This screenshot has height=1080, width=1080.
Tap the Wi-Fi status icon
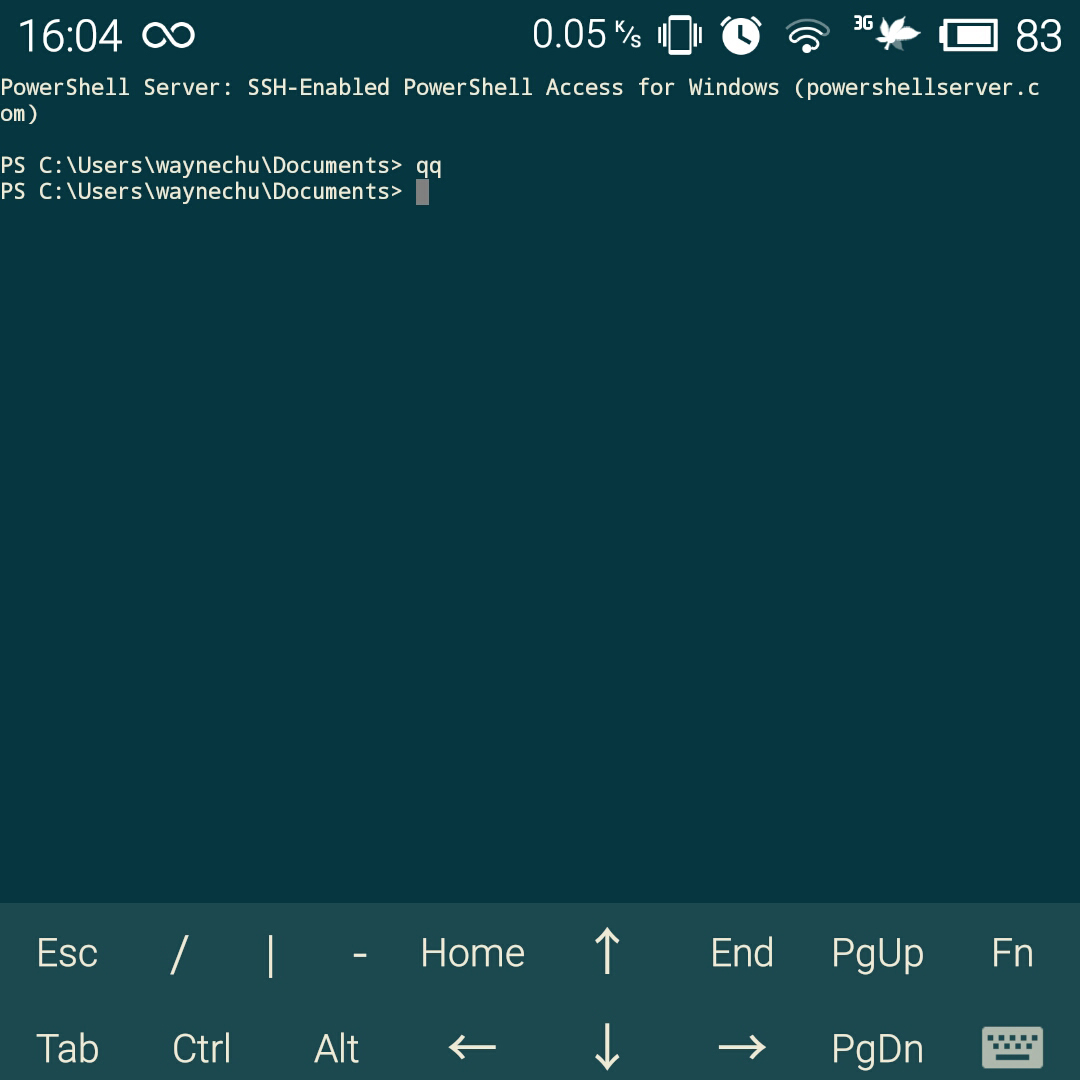pyautogui.click(x=808, y=34)
